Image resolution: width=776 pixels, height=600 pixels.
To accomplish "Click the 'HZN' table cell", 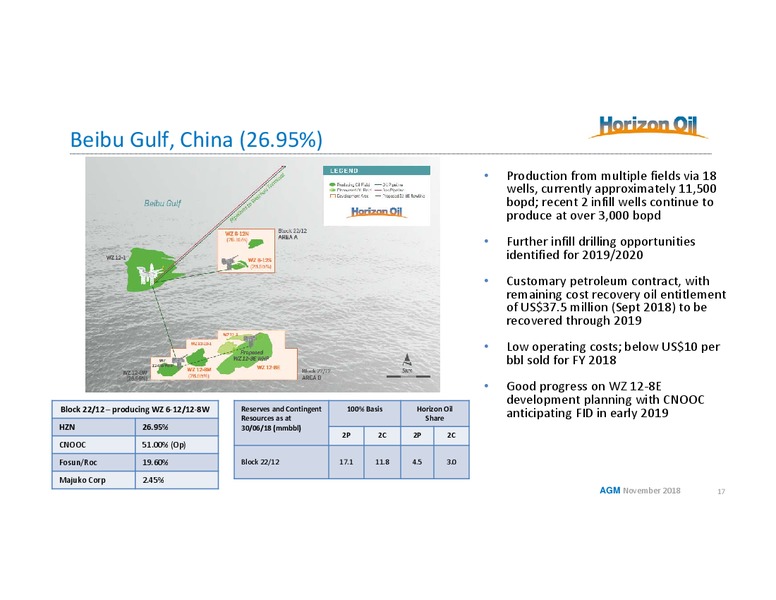I will (x=94, y=427).
